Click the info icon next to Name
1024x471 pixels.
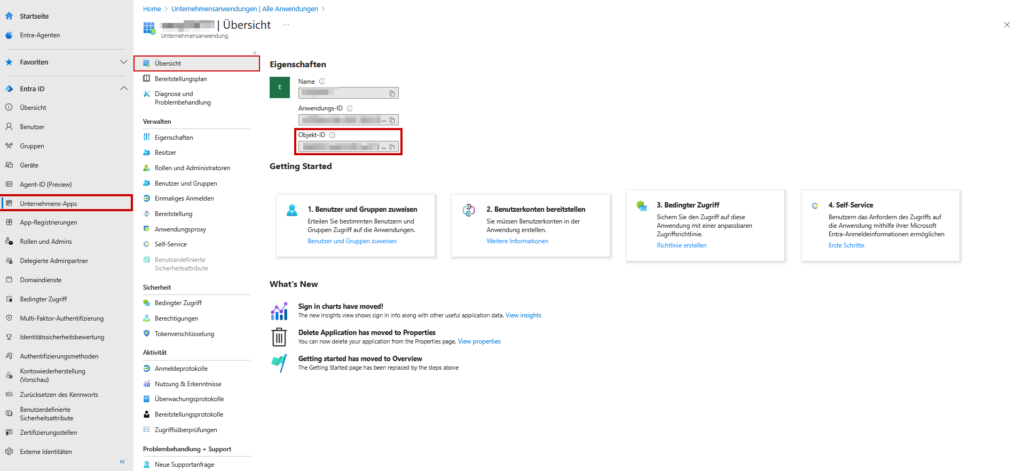click(322, 81)
